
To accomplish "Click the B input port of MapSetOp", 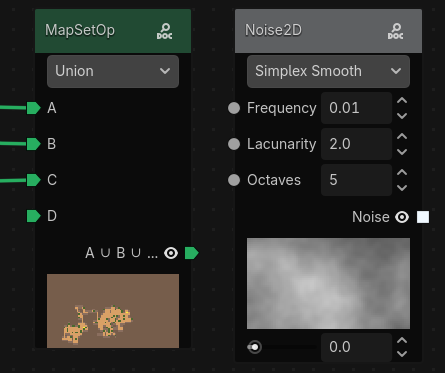I will (33, 144).
